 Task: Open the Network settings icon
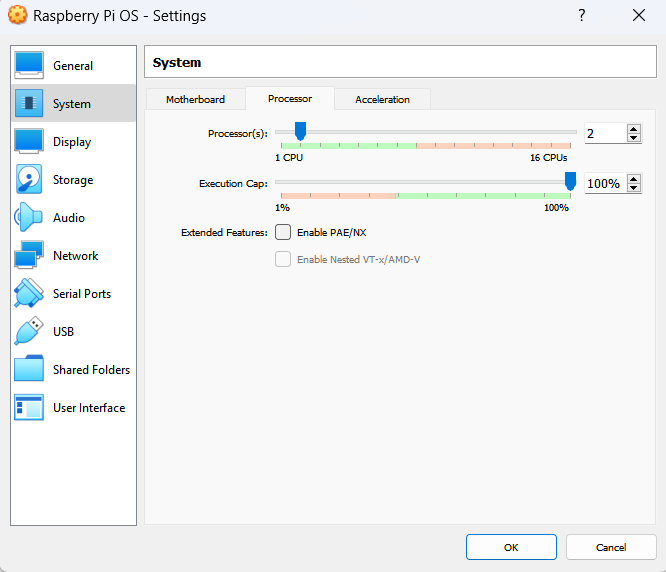tap(29, 256)
